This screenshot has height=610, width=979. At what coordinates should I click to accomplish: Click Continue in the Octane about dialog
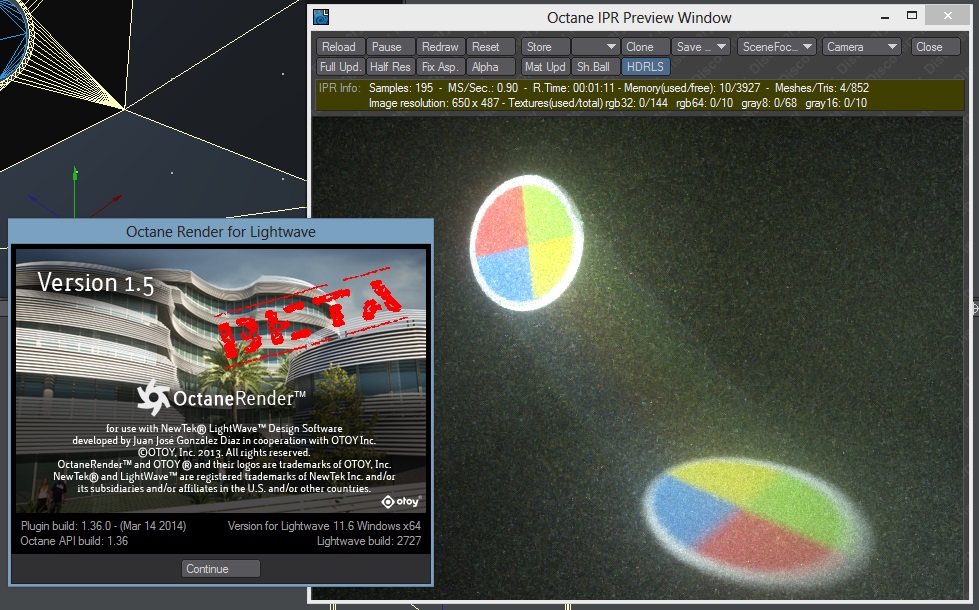[x=220, y=569]
